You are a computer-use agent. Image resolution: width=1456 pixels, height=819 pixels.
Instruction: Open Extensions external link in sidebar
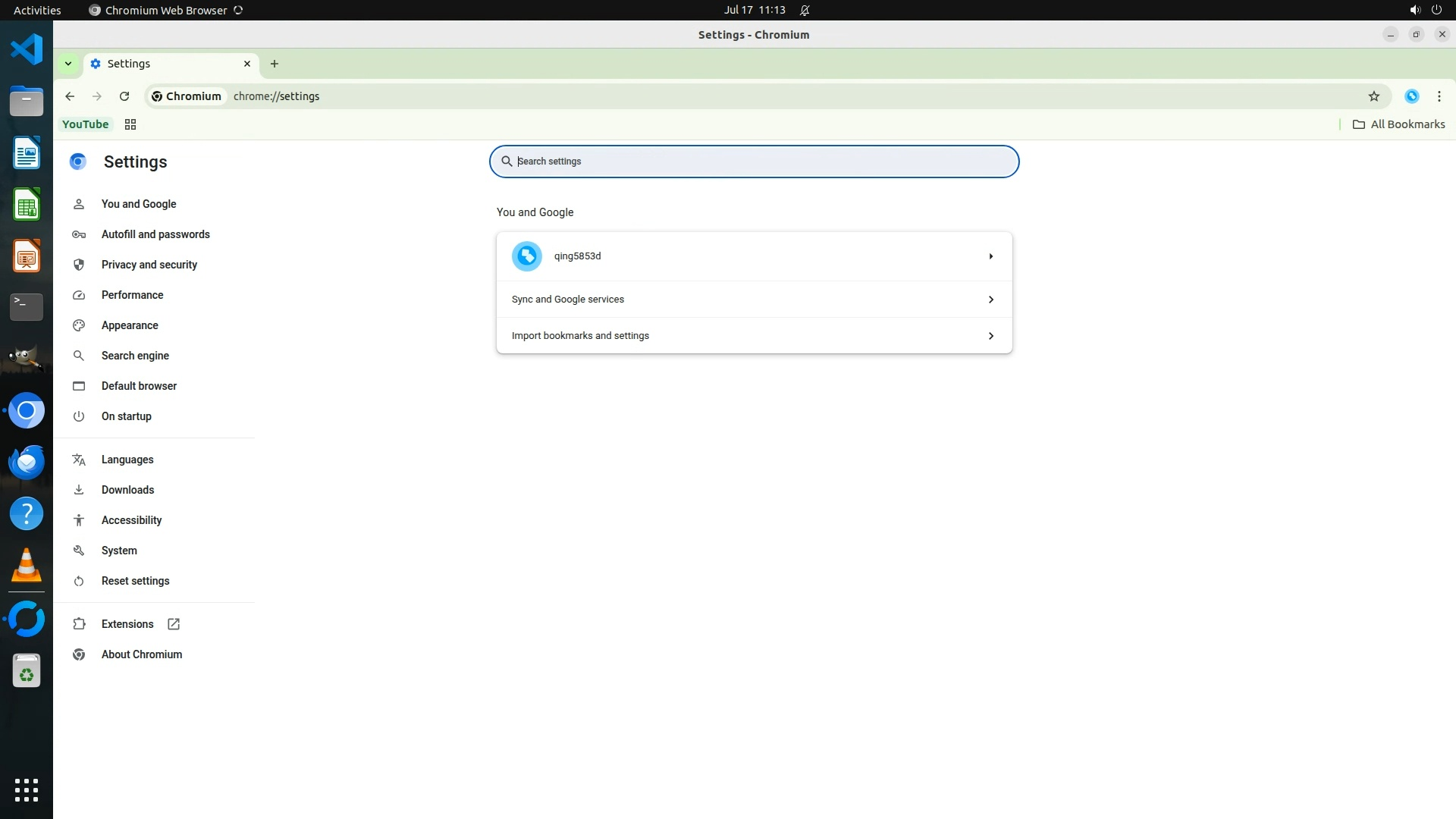(127, 624)
